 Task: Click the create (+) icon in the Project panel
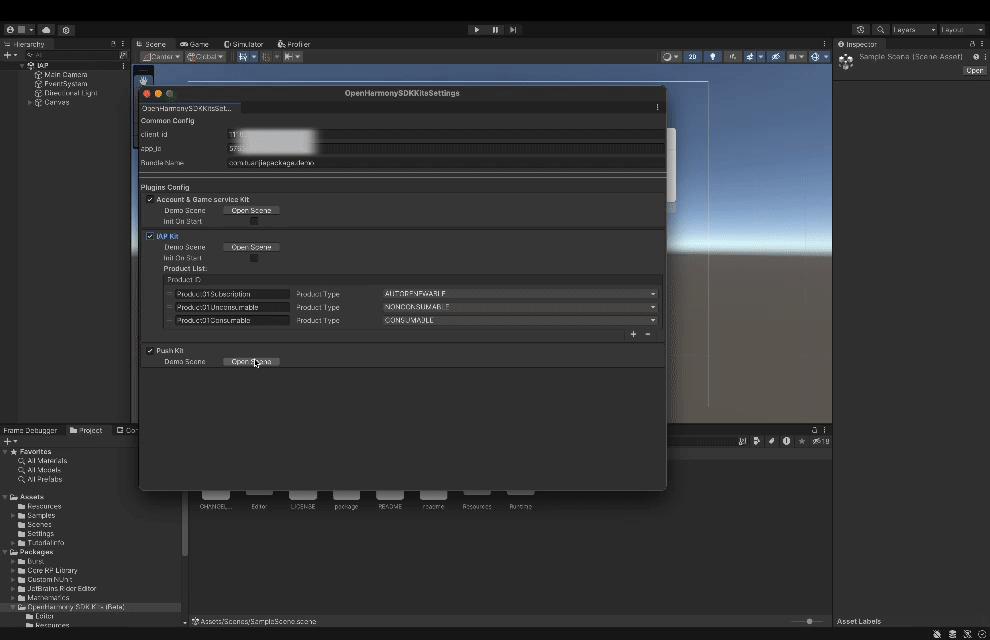tap(8, 440)
